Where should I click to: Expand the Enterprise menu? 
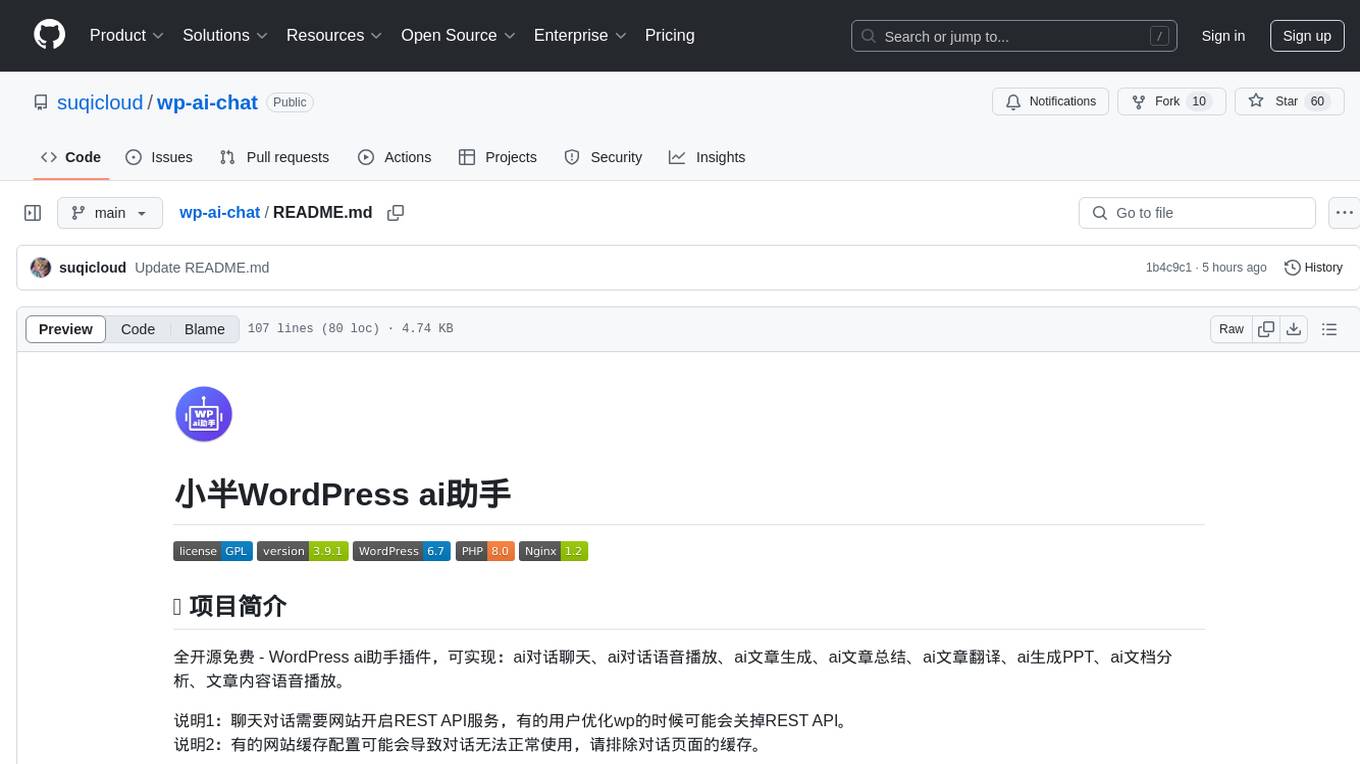[580, 35]
